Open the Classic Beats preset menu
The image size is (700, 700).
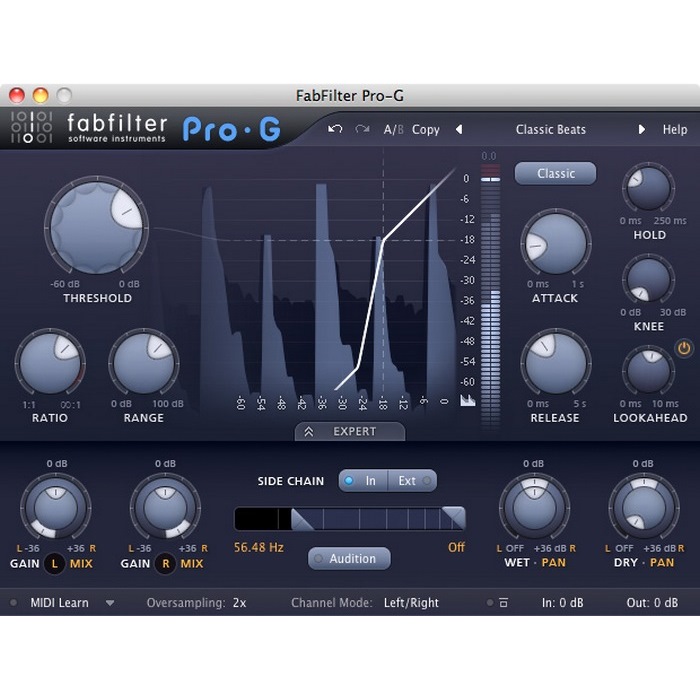click(x=550, y=129)
